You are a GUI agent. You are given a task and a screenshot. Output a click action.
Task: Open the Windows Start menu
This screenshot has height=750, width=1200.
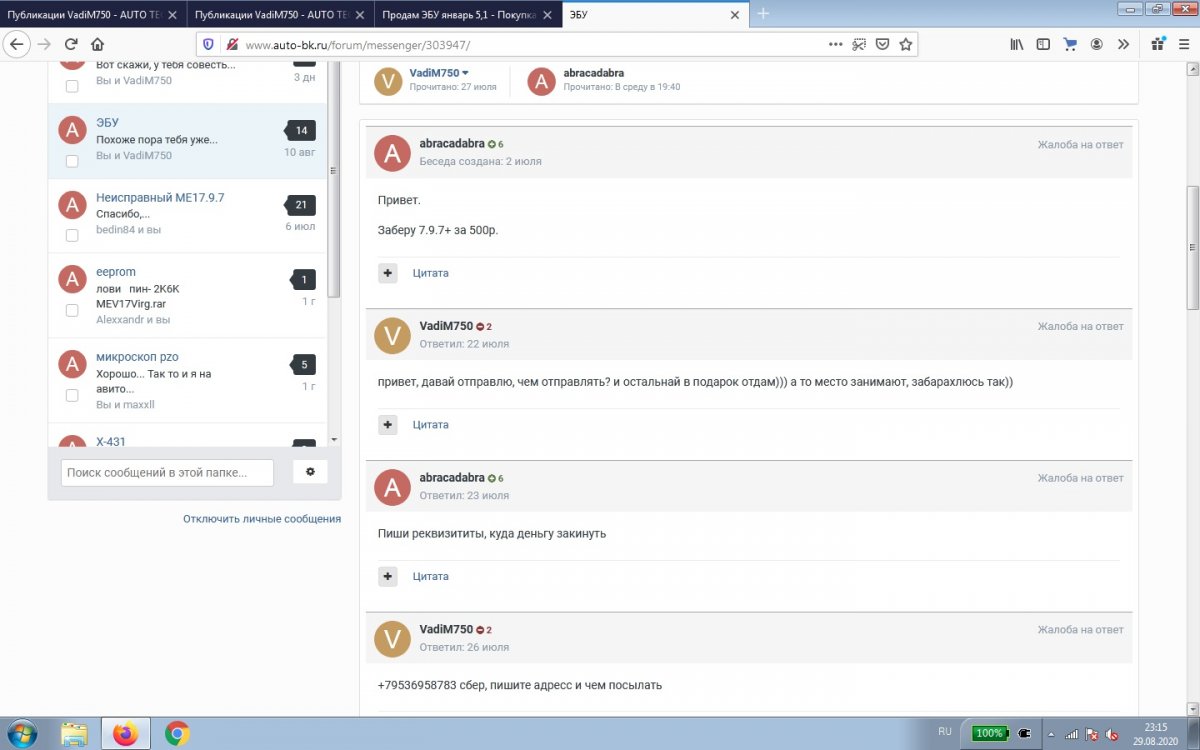[22, 734]
